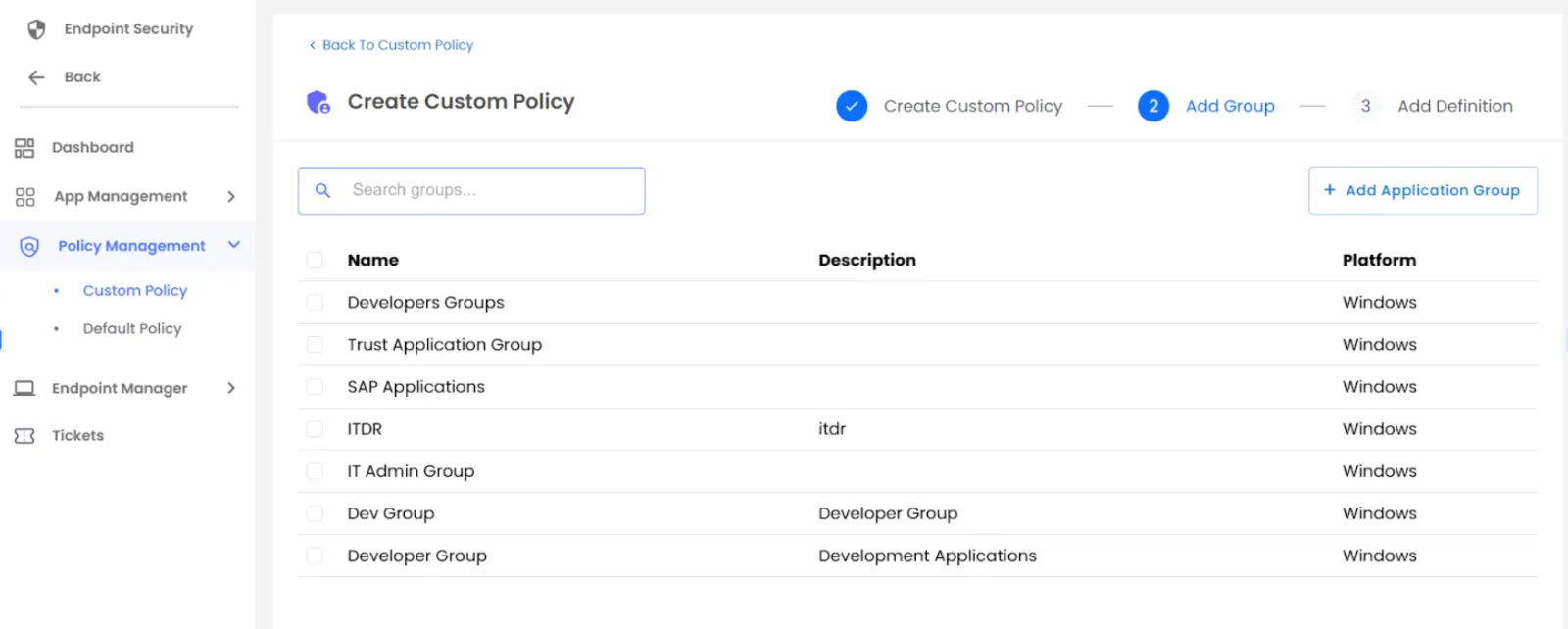The width and height of the screenshot is (1568, 629).
Task: Click the Platform column header
Action: [x=1379, y=260]
